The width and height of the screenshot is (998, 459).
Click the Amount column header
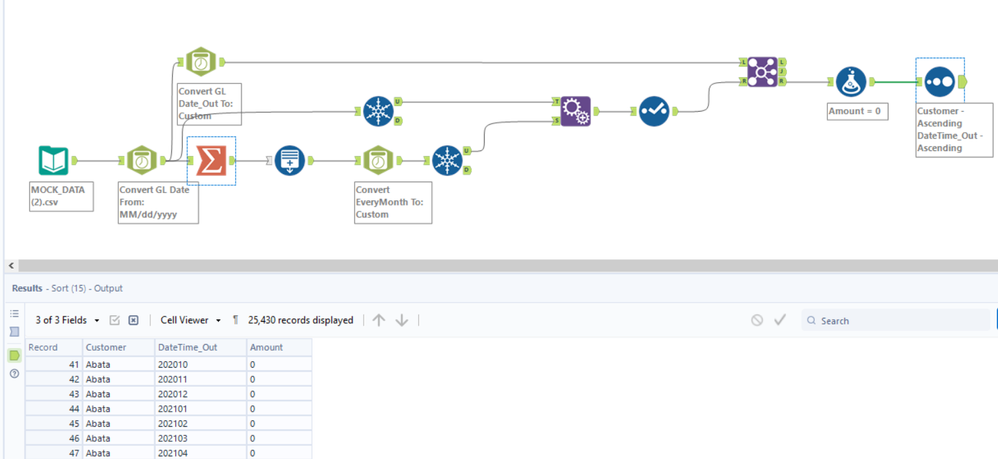(279, 348)
